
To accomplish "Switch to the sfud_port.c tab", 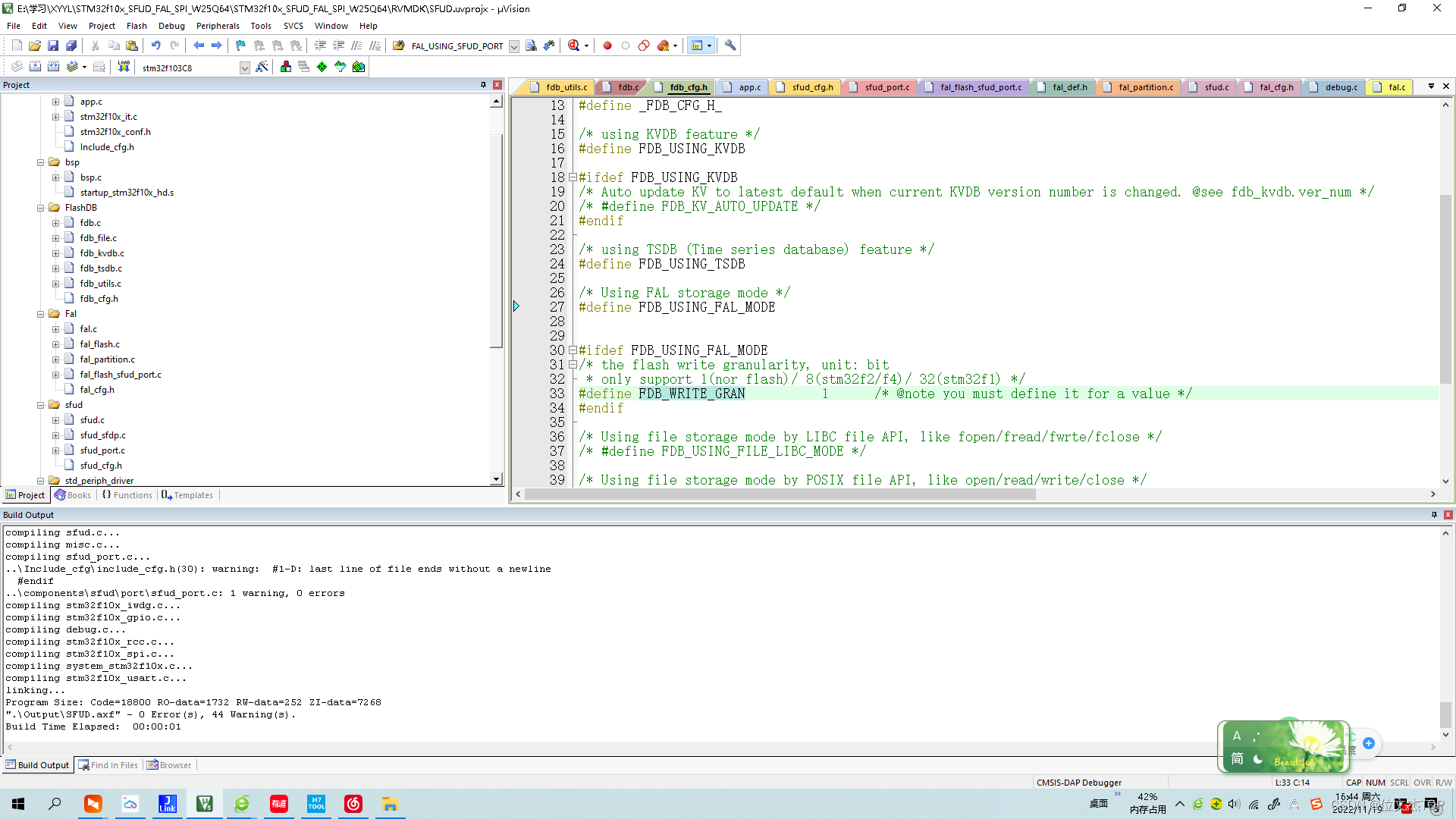I will click(x=886, y=86).
